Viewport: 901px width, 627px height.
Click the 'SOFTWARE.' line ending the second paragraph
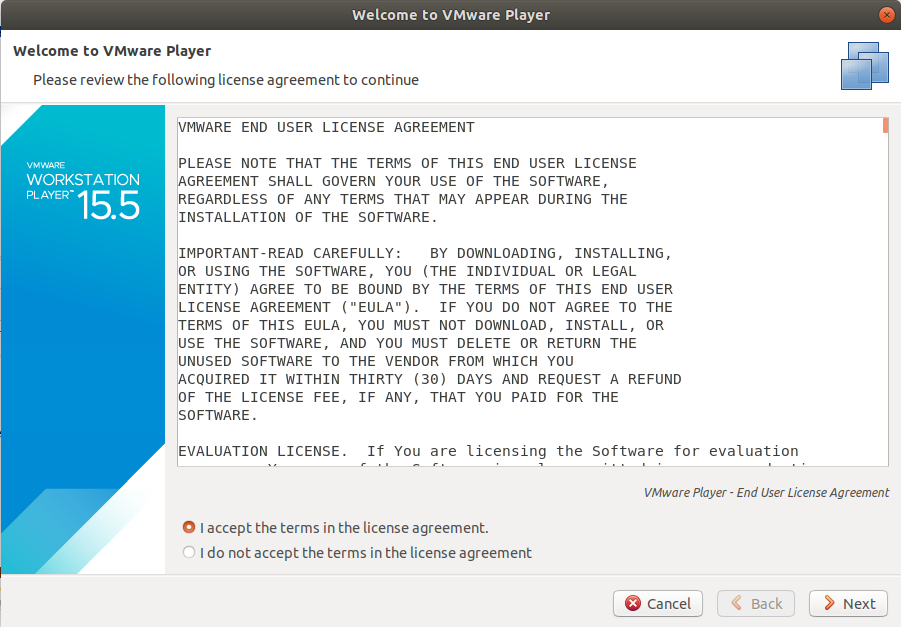[x=218, y=416]
